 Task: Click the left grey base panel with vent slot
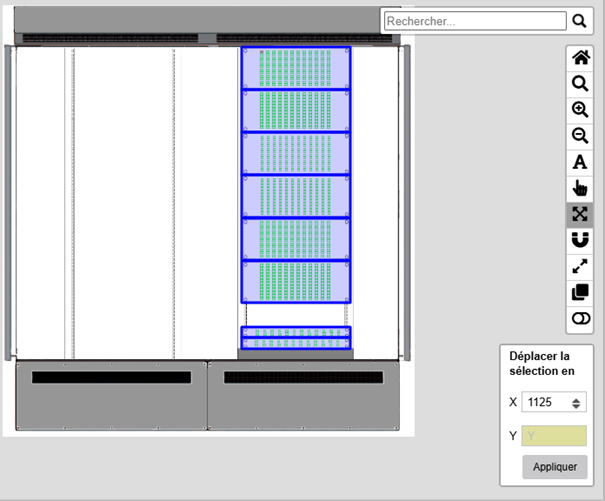111,395
